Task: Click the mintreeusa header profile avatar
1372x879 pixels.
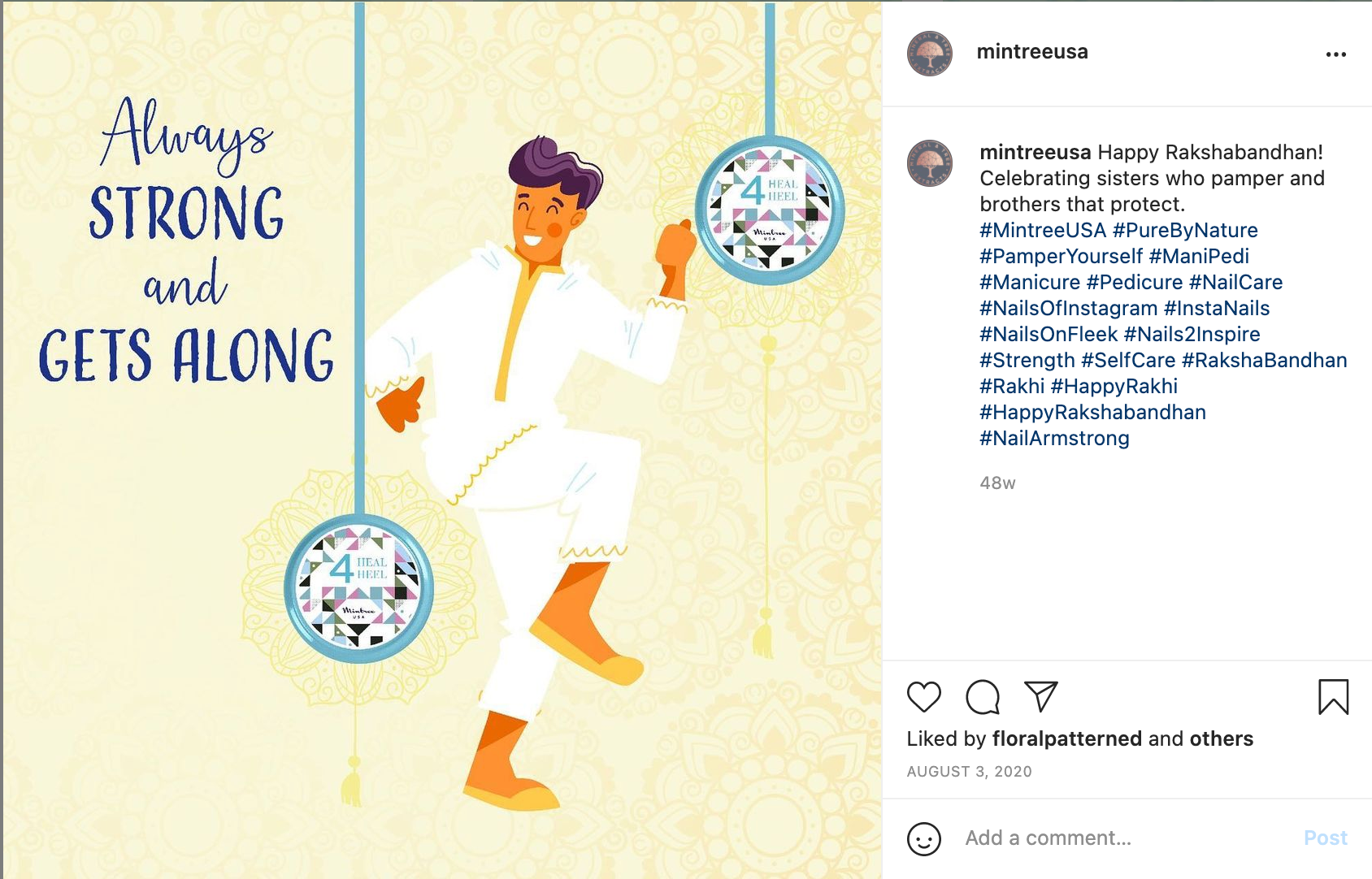Action: click(930, 54)
